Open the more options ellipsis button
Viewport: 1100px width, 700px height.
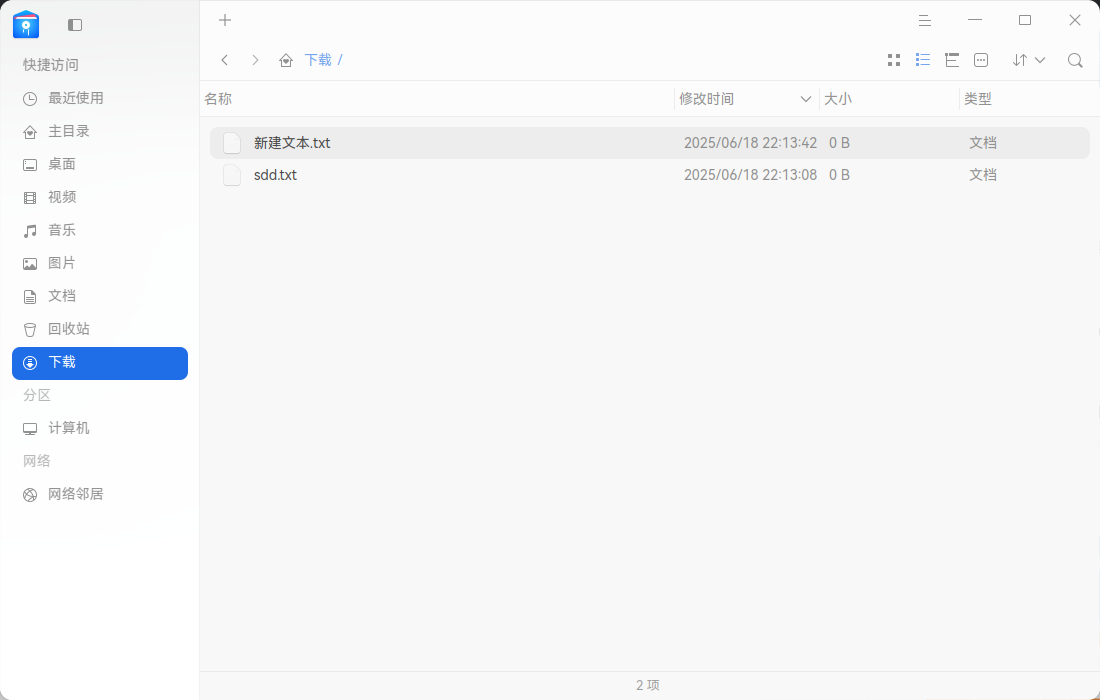point(981,60)
